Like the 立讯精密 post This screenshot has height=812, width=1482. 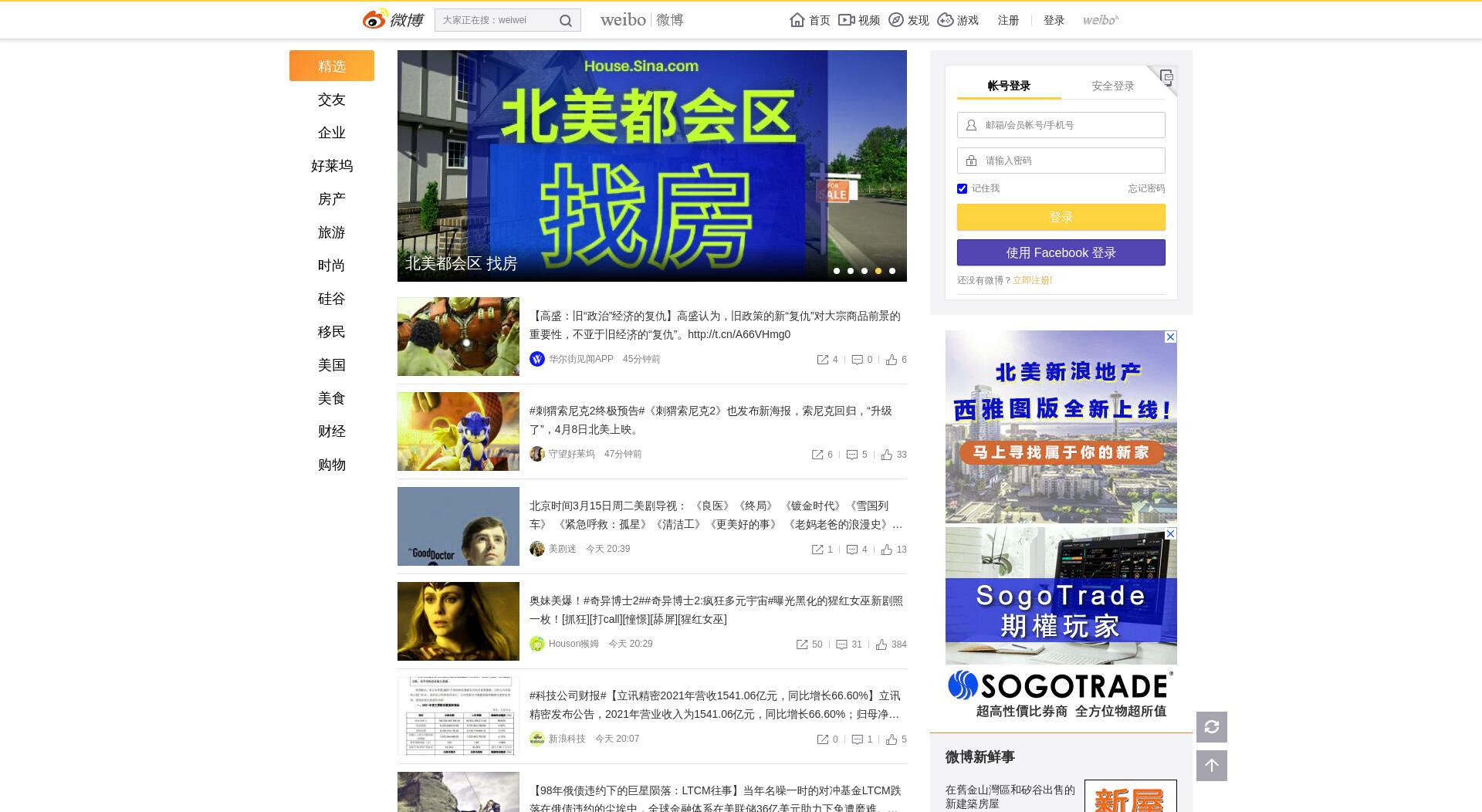tap(892, 739)
